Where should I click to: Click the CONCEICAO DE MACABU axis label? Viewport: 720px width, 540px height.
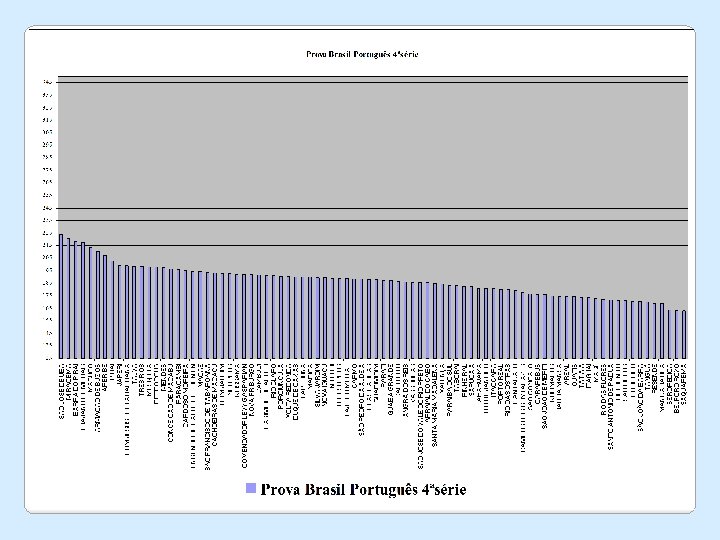171,403
